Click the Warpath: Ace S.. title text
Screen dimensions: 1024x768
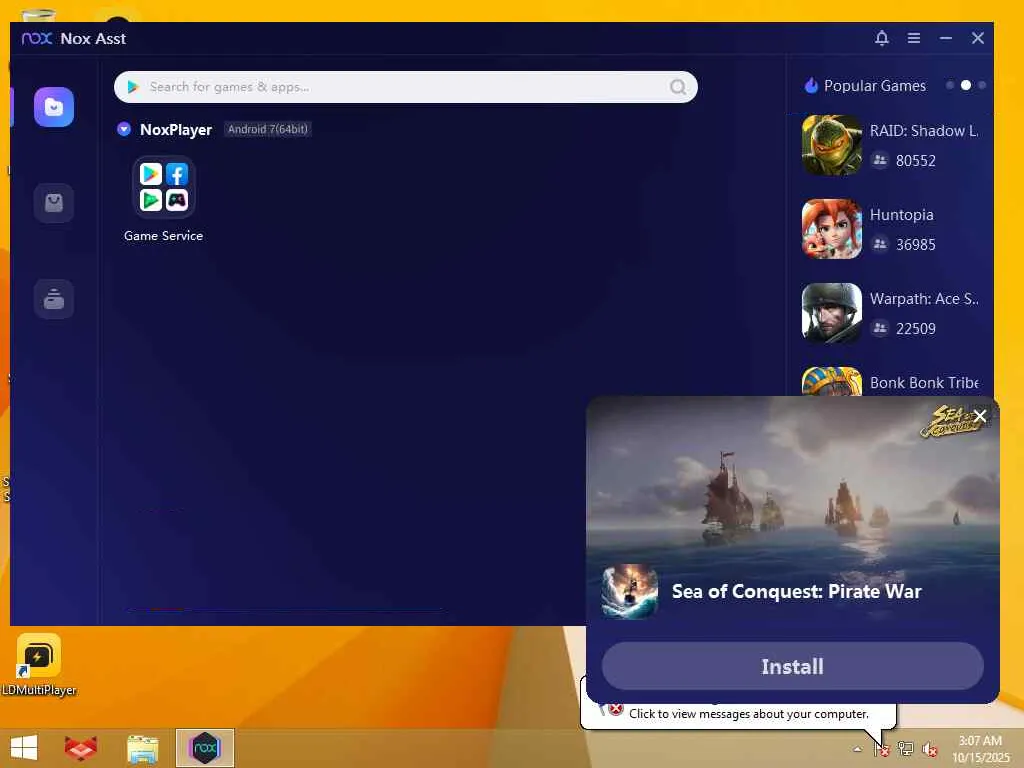[x=924, y=299]
